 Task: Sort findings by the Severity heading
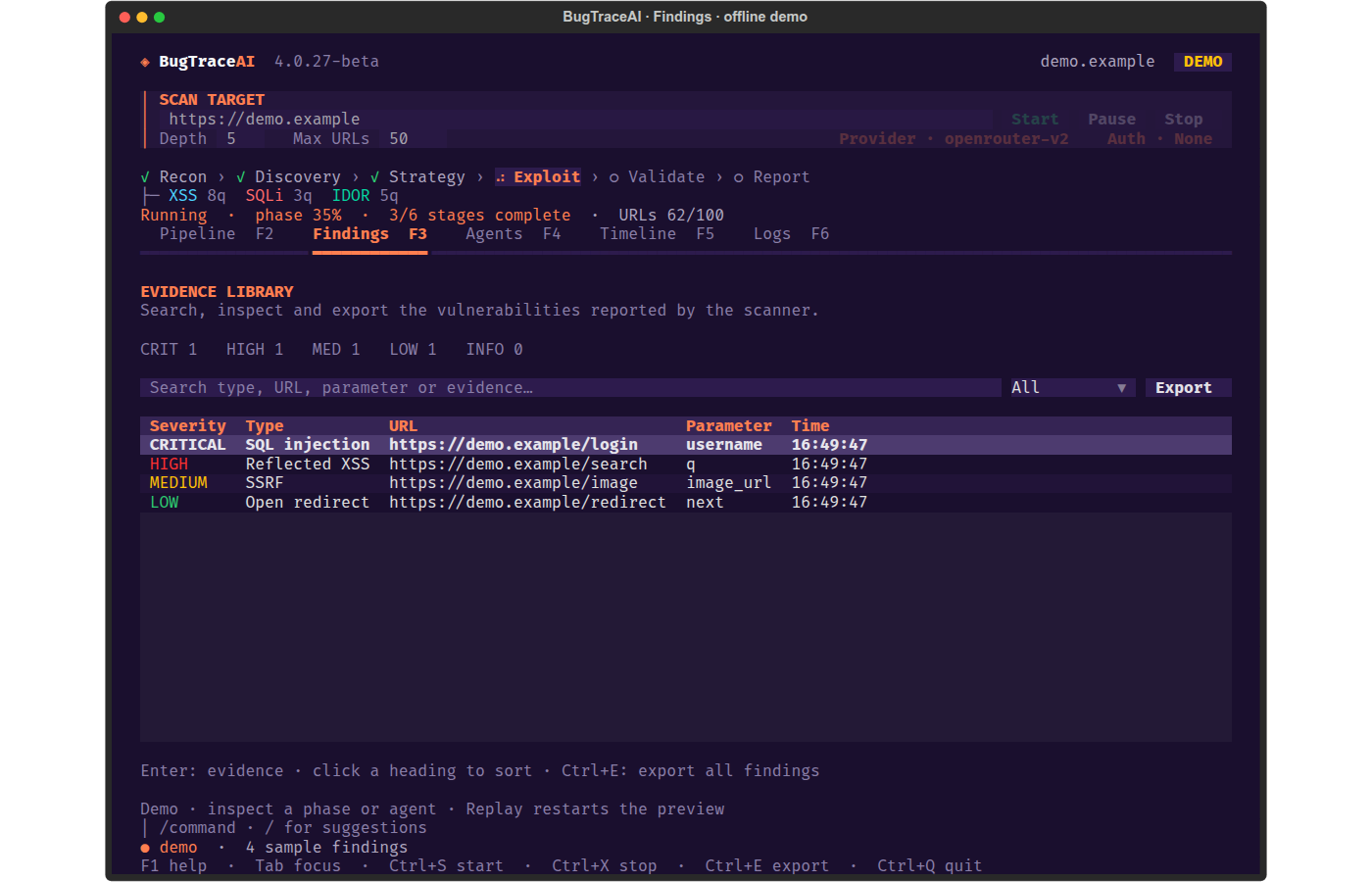coord(187,426)
